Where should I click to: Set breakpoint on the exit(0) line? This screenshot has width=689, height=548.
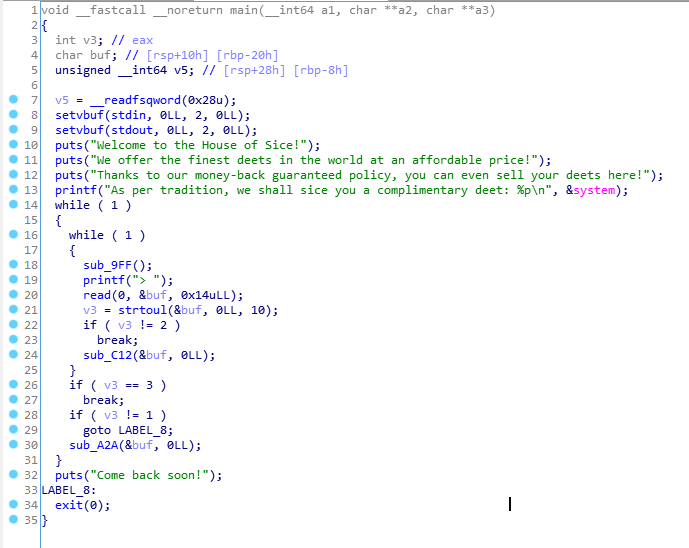(x=14, y=504)
